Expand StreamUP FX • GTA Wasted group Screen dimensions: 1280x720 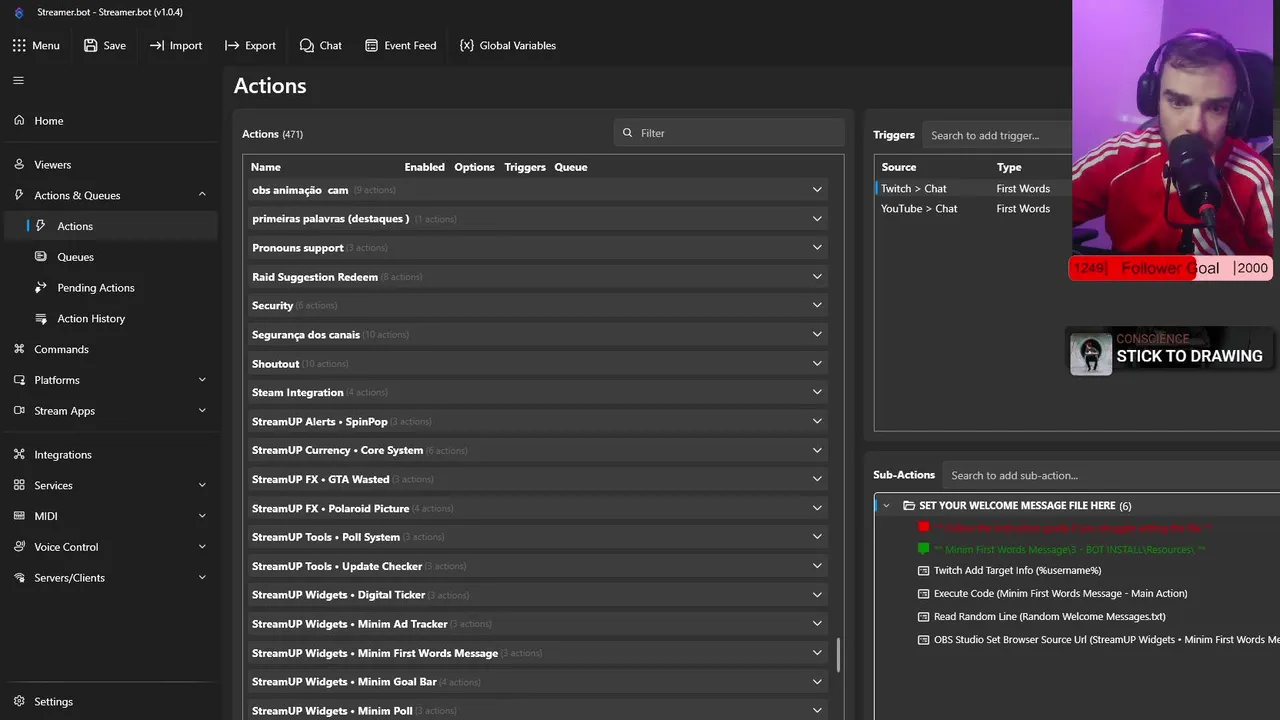817,479
